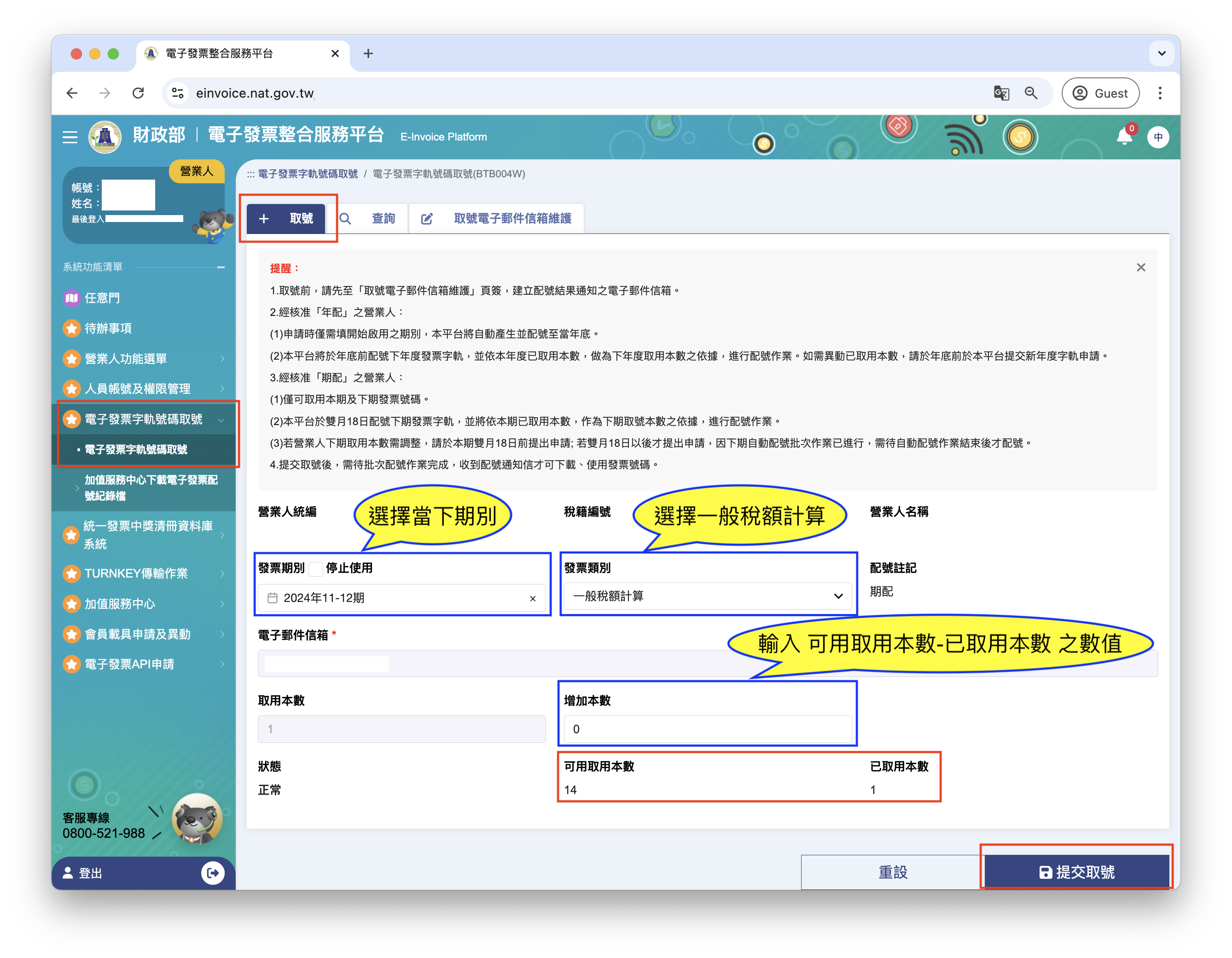
Task: Click the 電子發票字軌號碼取號 breadcrumb link
Action: [308, 174]
